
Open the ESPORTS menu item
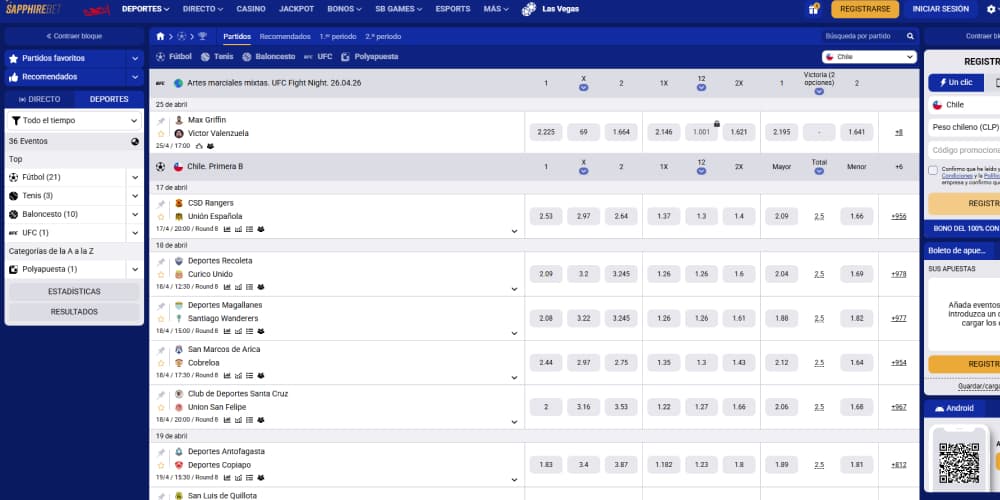click(453, 9)
